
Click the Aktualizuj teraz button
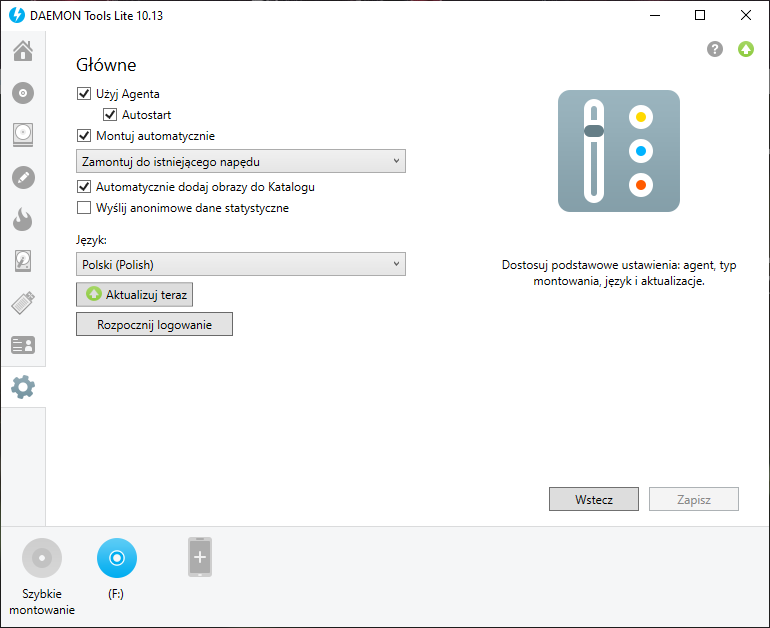click(x=135, y=295)
